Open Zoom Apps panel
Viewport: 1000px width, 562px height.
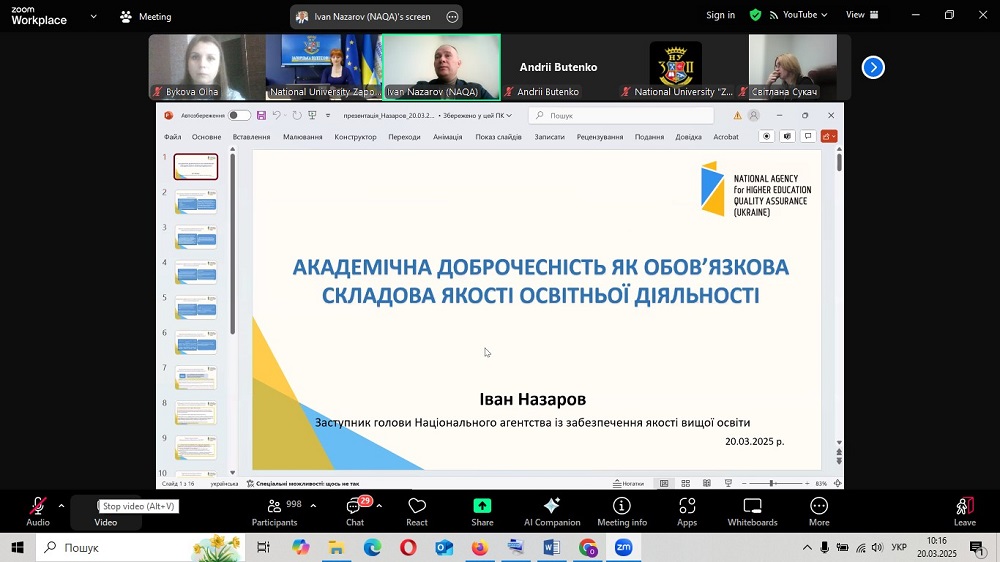click(x=687, y=510)
